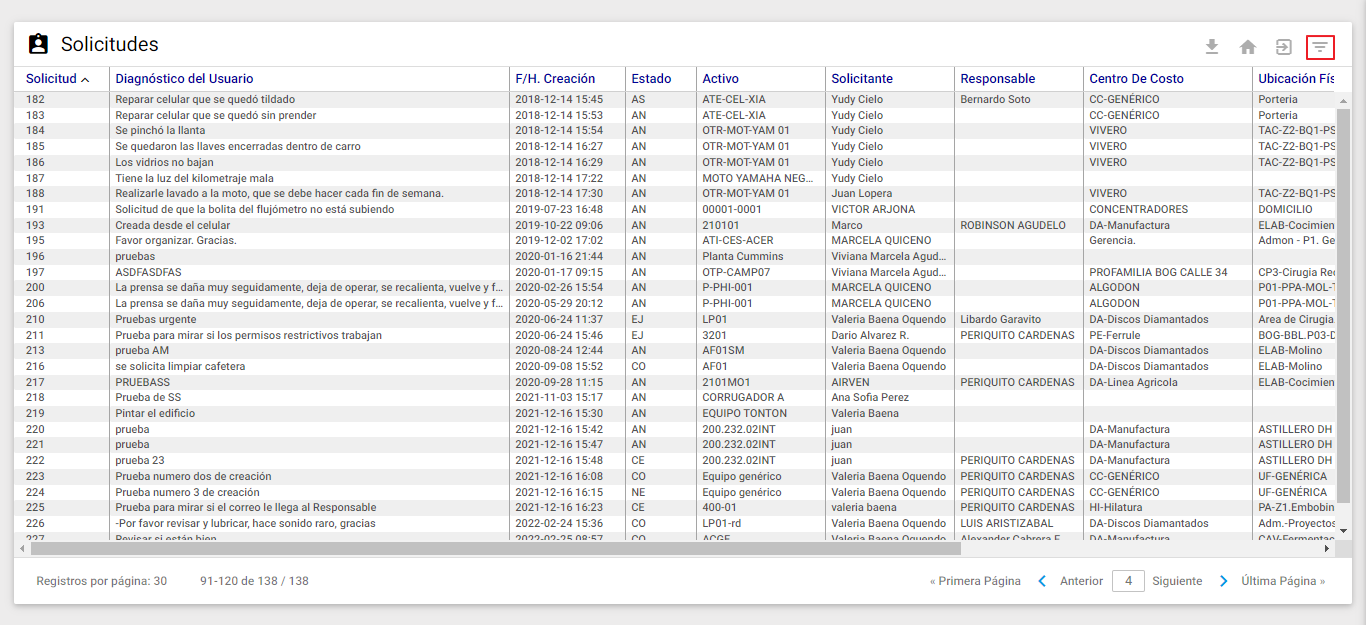Viewport: 1366px width, 625px height.
Task: Click 'Pintar el edificio' cell
Action: [157, 413]
